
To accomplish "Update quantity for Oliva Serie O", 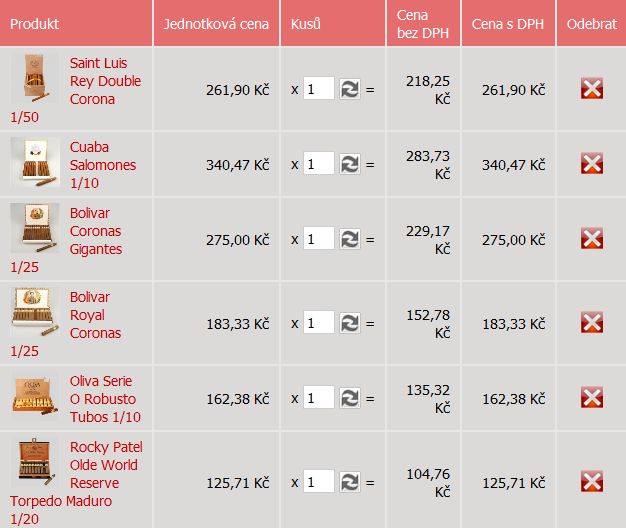I will tap(350, 398).
